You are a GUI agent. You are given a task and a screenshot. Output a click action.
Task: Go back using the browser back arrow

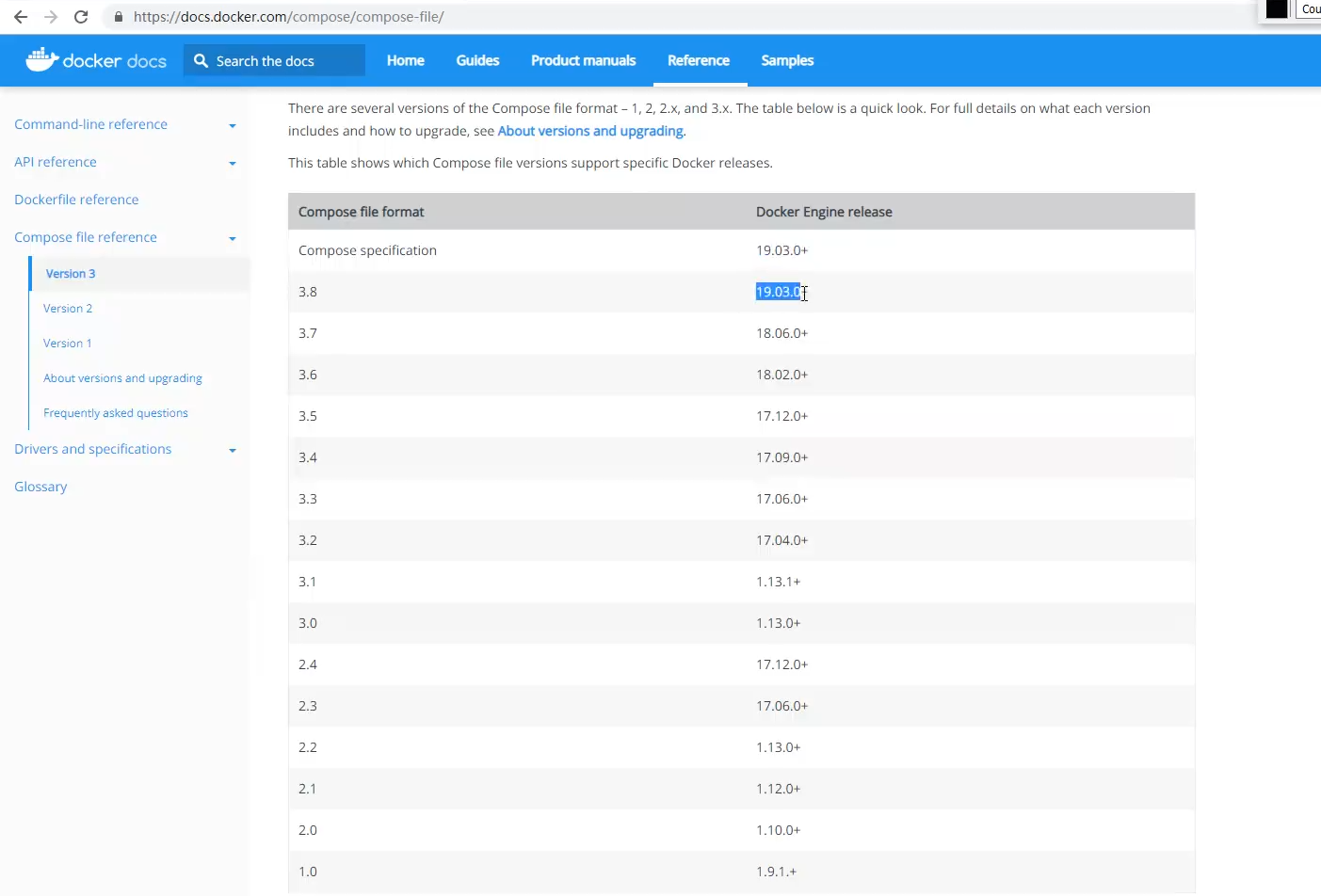(21, 17)
